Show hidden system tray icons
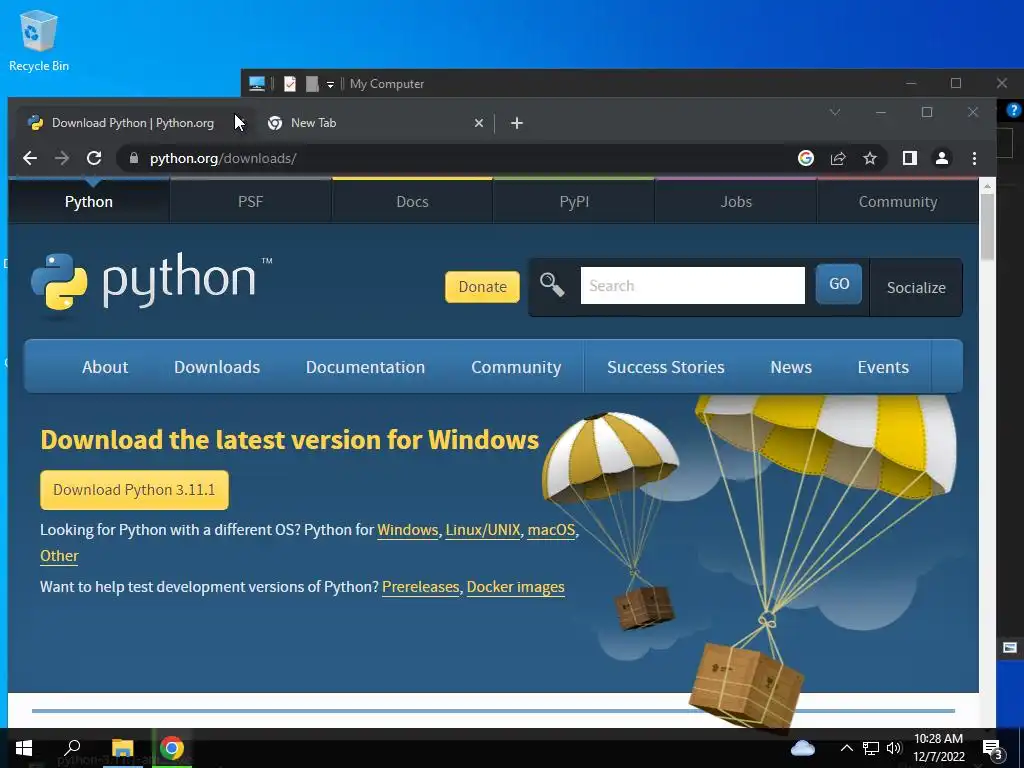Viewport: 1024px width, 768px height. click(846, 748)
